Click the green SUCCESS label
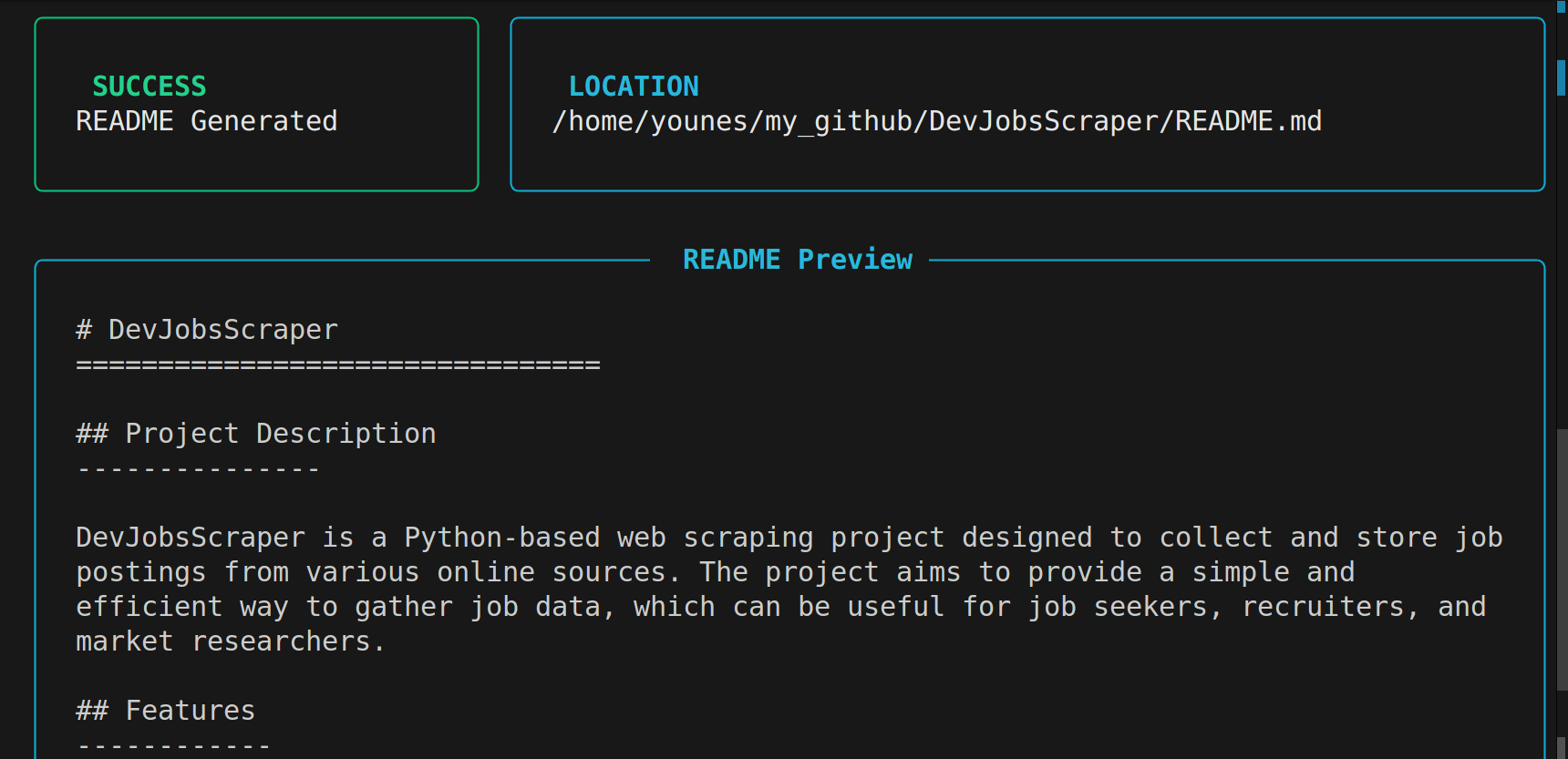 tap(150, 87)
